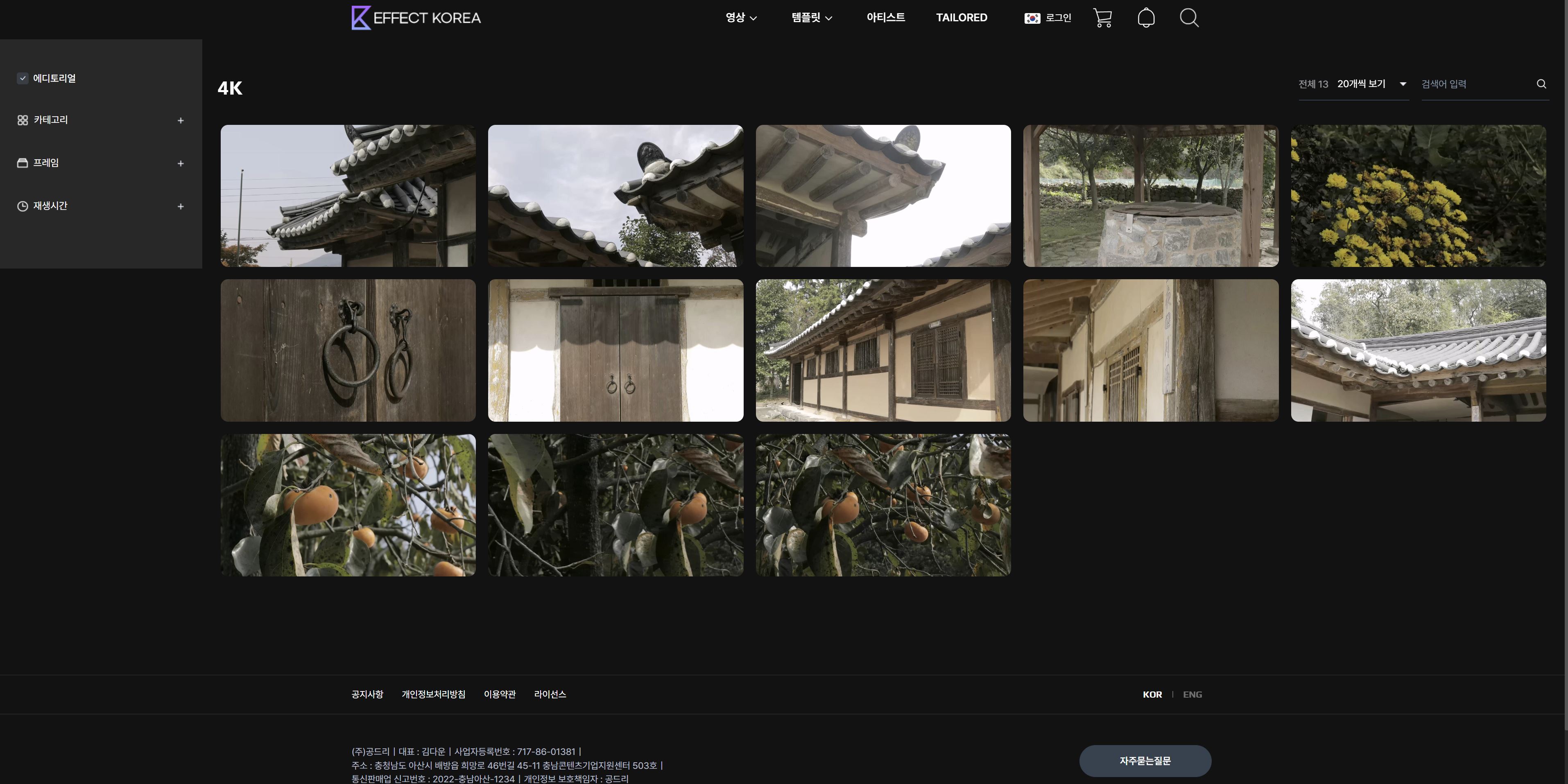Open the yellow flowers video thumbnail
Image resolution: width=1568 pixels, height=784 pixels.
(x=1418, y=196)
